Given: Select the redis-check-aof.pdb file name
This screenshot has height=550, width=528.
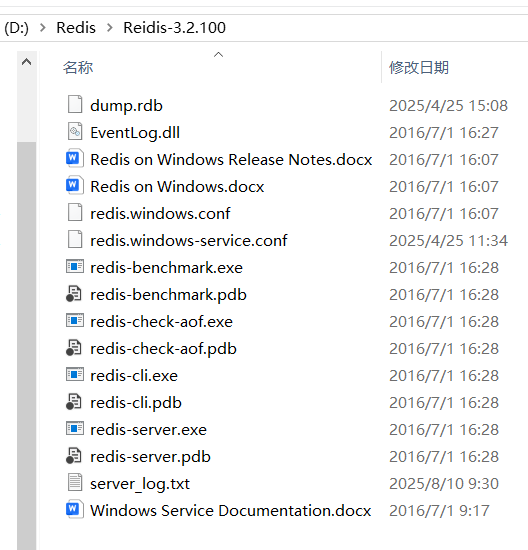Looking at the screenshot, I should pyautogui.click(x=163, y=349).
